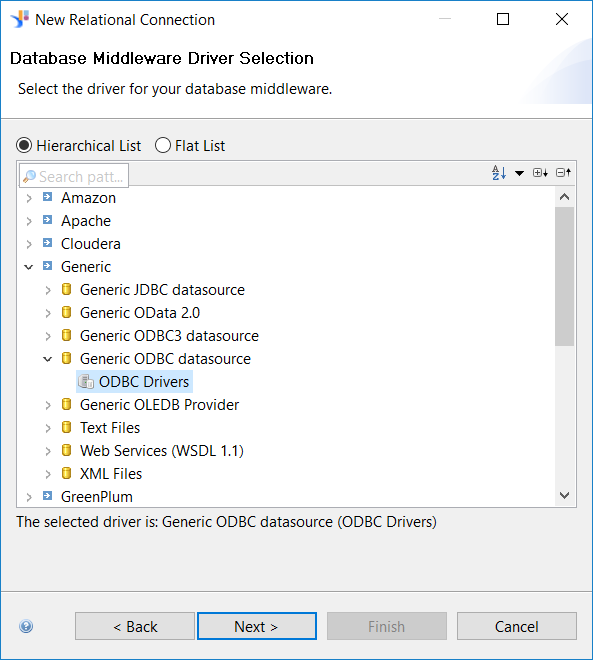Click the GreenPlum vendor folder icon
593x660 pixels.
[x=48, y=496]
